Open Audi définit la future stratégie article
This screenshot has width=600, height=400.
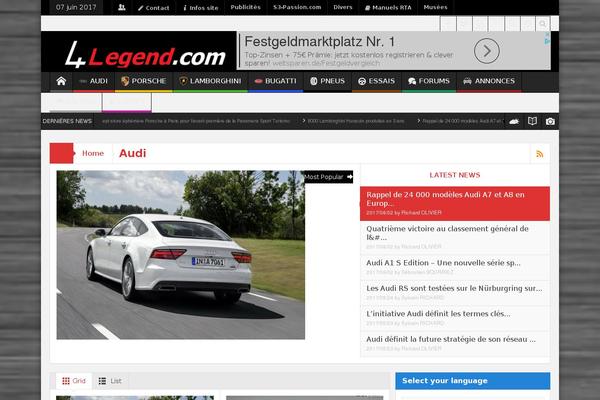455,343
